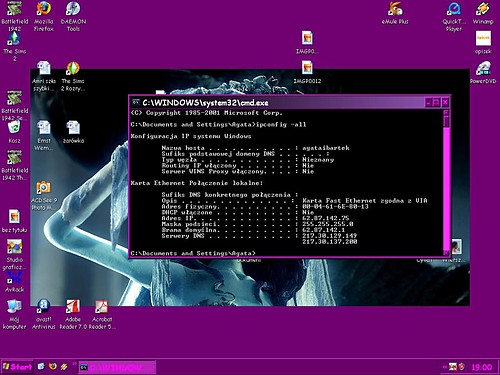Click 'Karta Fast Ethernet zgodna z VIA' text
Screen dimensions: 500x375
click(x=365, y=200)
